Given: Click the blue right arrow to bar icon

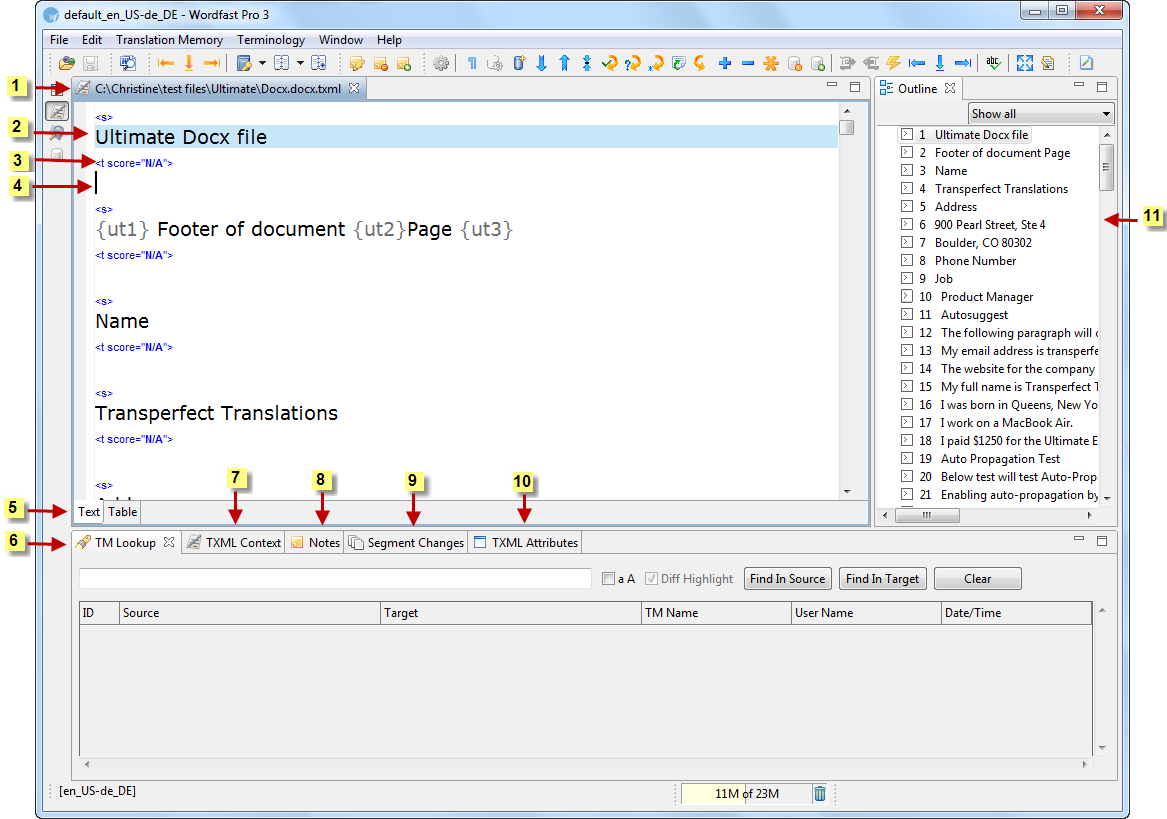Looking at the screenshot, I should (x=963, y=63).
